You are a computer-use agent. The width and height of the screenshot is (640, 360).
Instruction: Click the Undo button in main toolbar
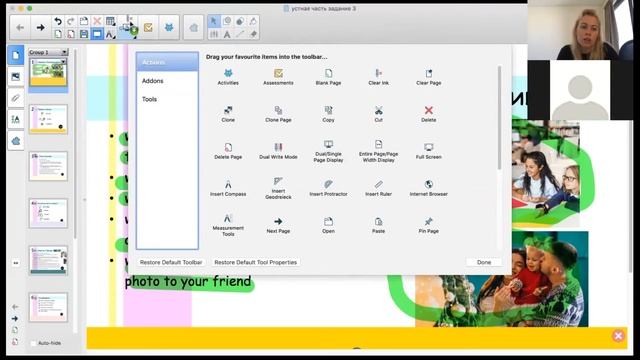point(58,21)
